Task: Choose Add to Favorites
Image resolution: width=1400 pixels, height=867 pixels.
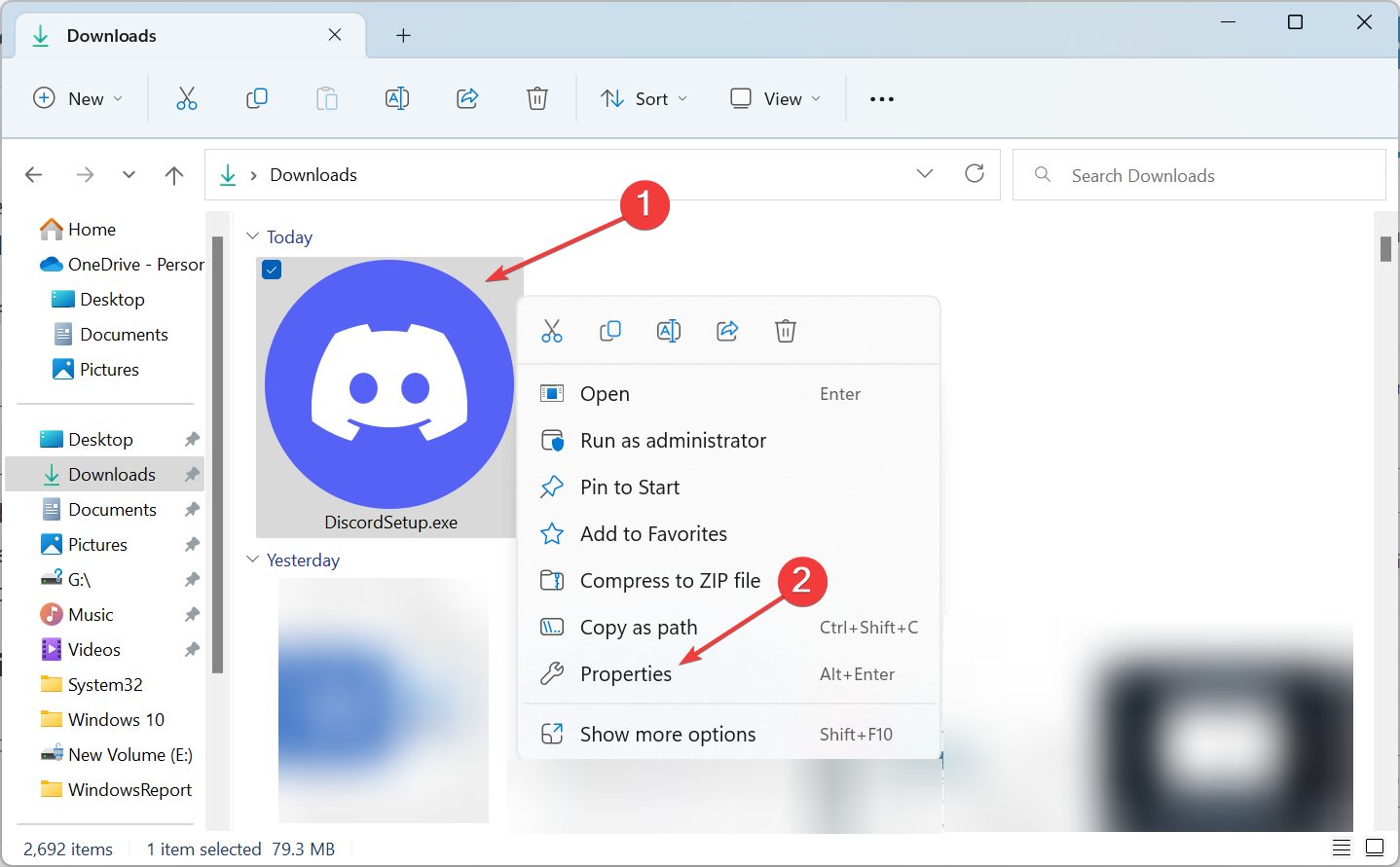Action: click(x=729, y=534)
